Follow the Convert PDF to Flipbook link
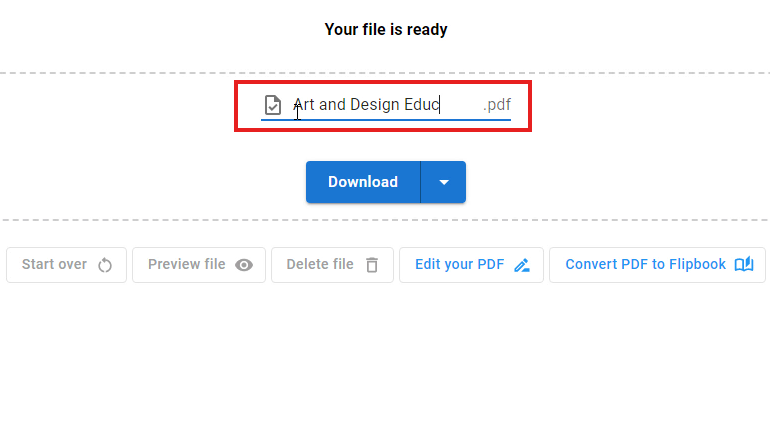 click(x=645, y=265)
